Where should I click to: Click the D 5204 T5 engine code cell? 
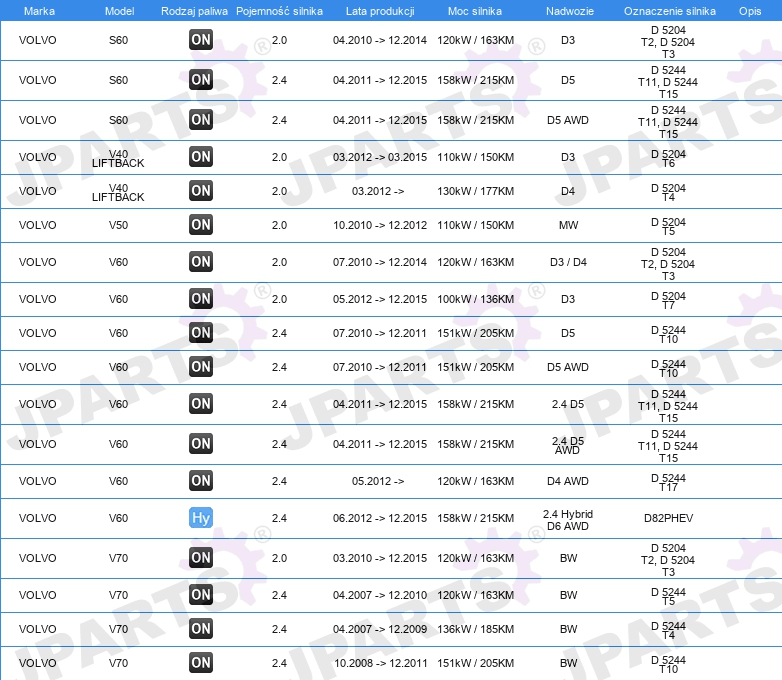pos(668,227)
